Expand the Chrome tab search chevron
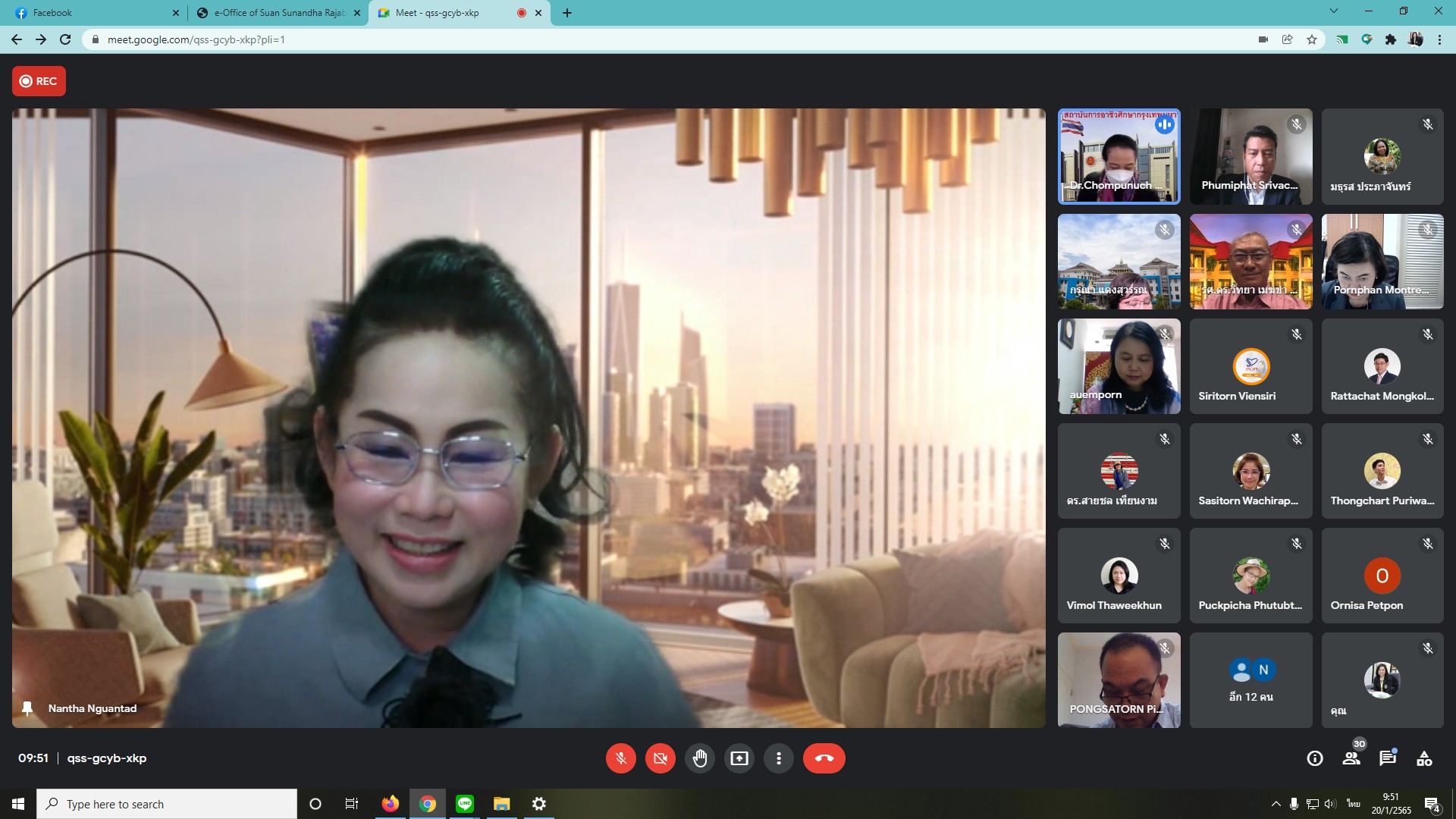This screenshot has height=819, width=1456. pos(1334,11)
